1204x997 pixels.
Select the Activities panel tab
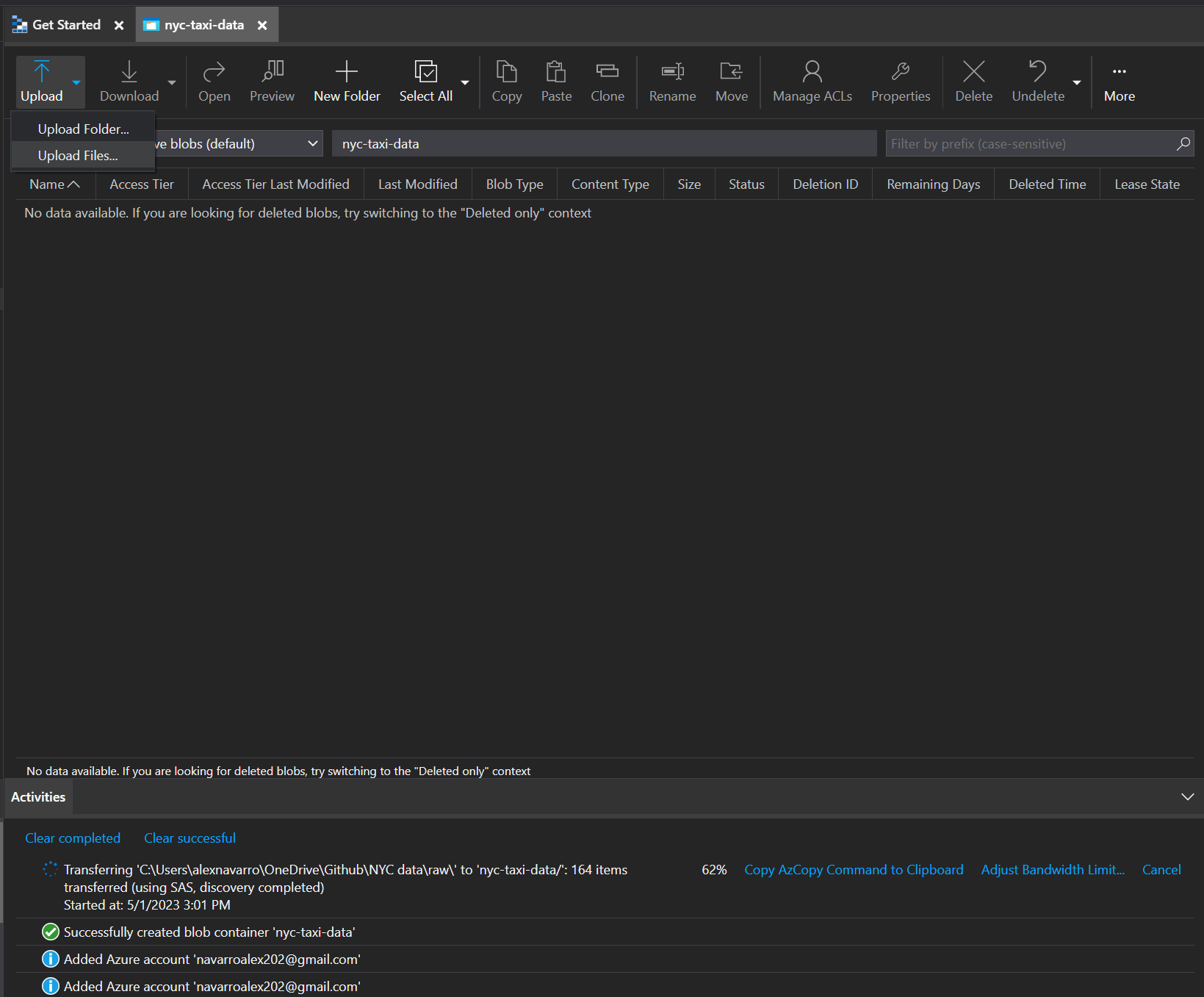[38, 797]
